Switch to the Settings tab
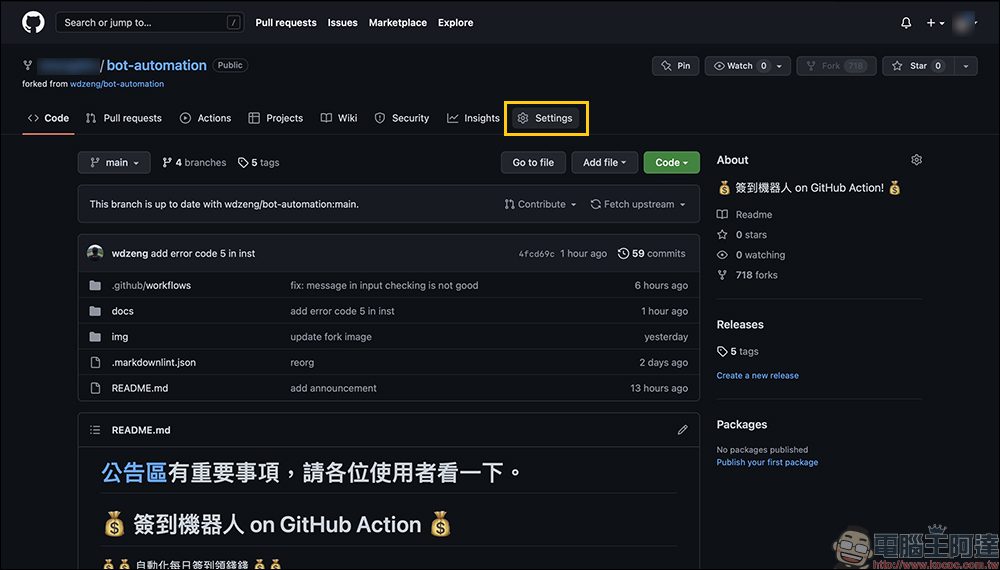The height and width of the screenshot is (570, 1000). (x=545, y=118)
